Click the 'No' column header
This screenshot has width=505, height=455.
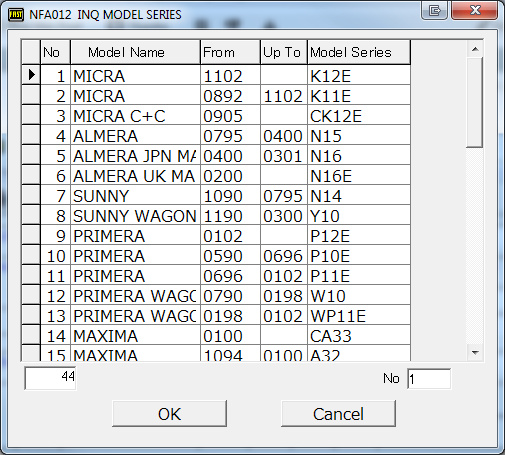pos(55,52)
